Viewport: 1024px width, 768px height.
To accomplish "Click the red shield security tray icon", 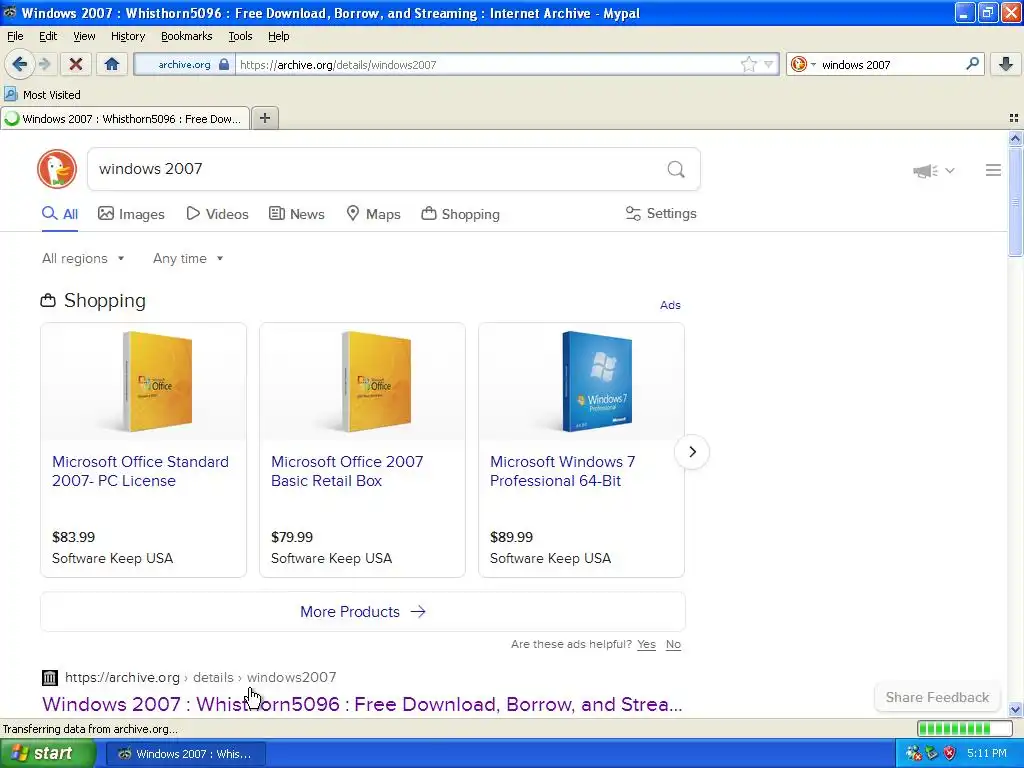I will click(950, 754).
